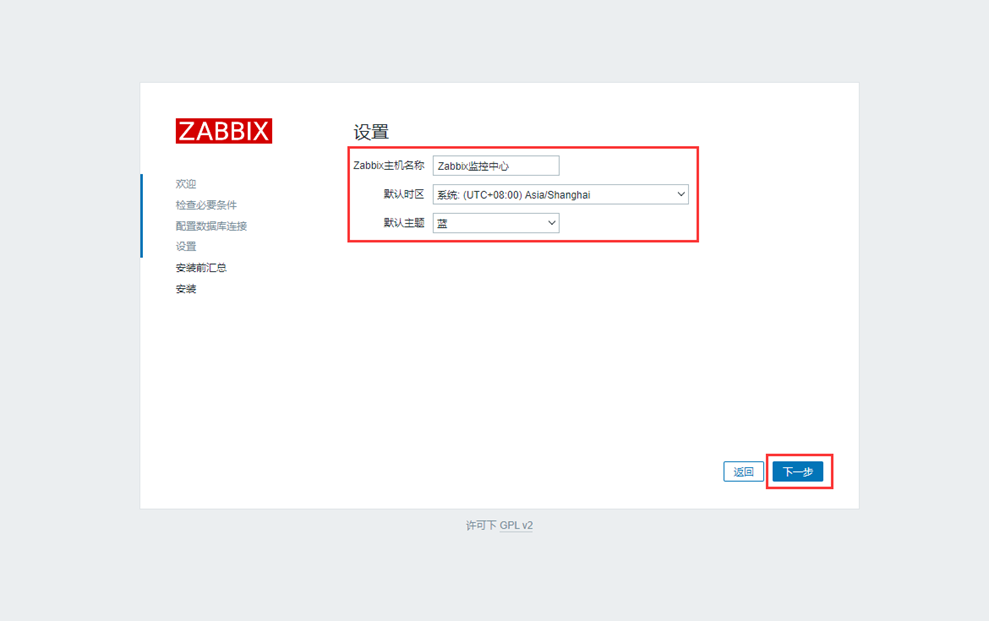The height and width of the screenshot is (621, 989).
Task: Select the 欢迎 step in sidebar
Action: pos(185,184)
